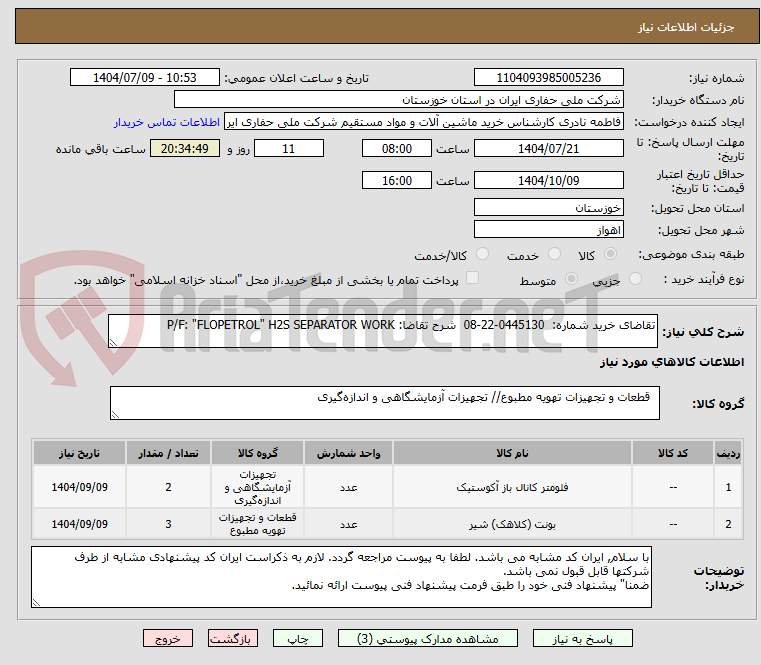Click the شماره نیاز number field

pos(548,77)
